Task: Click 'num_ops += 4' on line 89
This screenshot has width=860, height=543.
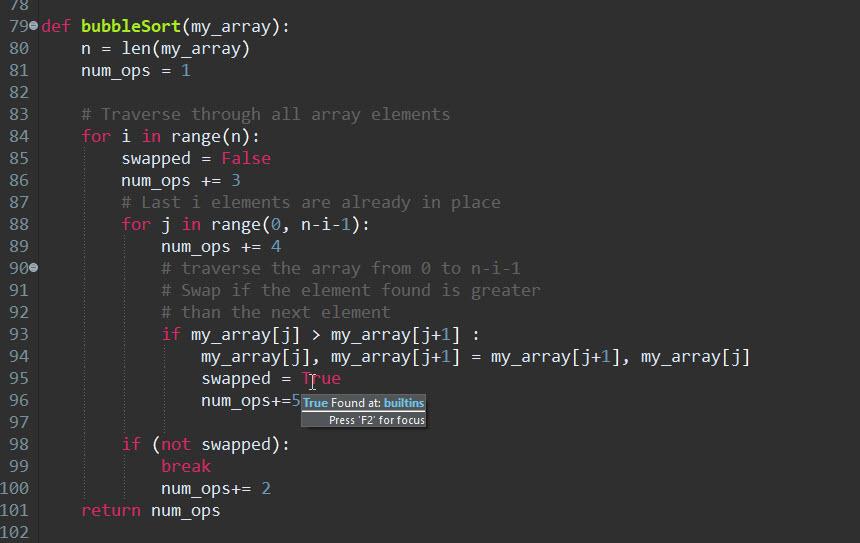Action: coord(221,247)
